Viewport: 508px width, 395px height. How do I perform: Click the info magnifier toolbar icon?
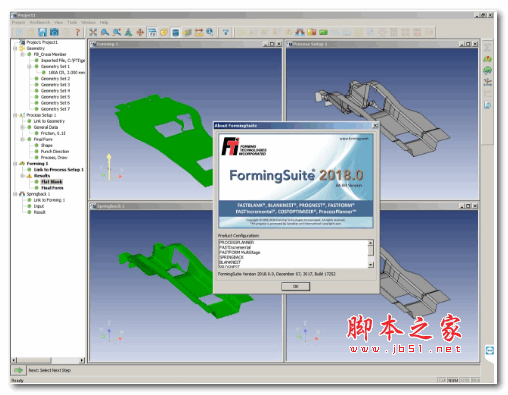point(210,32)
